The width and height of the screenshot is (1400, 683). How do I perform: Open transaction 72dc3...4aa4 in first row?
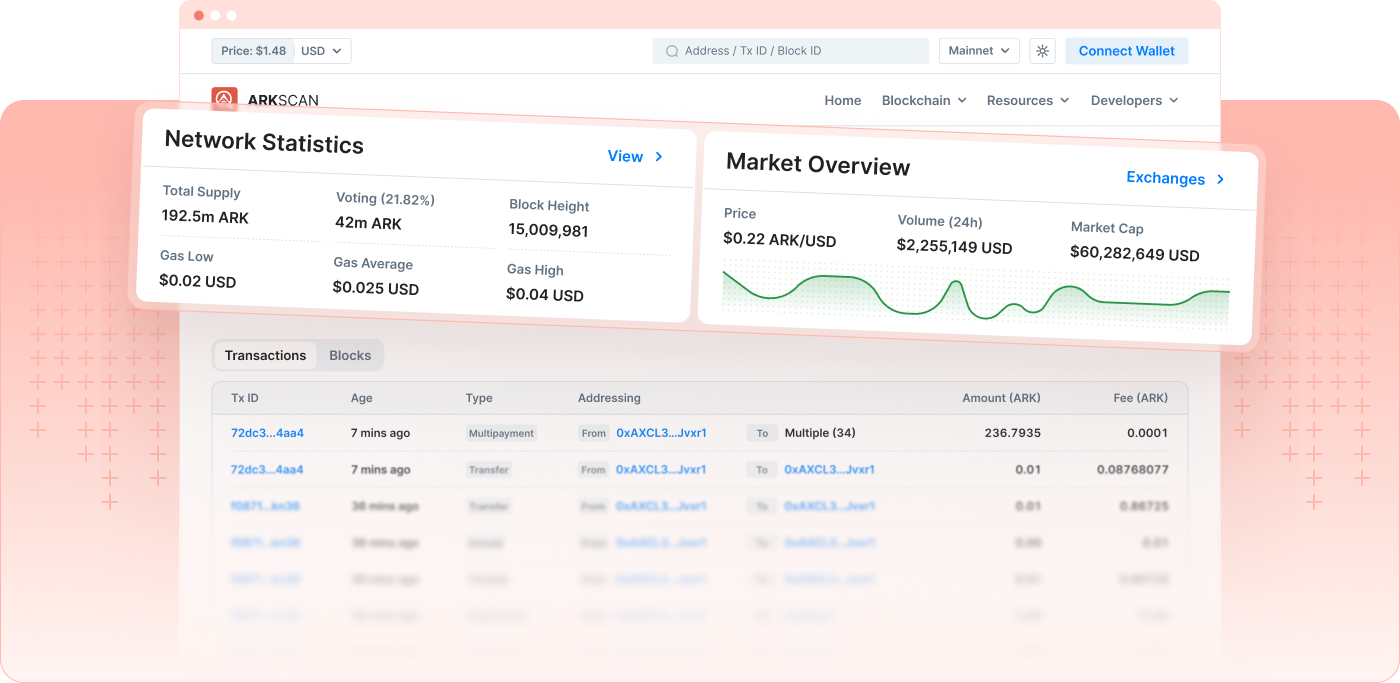tap(267, 433)
